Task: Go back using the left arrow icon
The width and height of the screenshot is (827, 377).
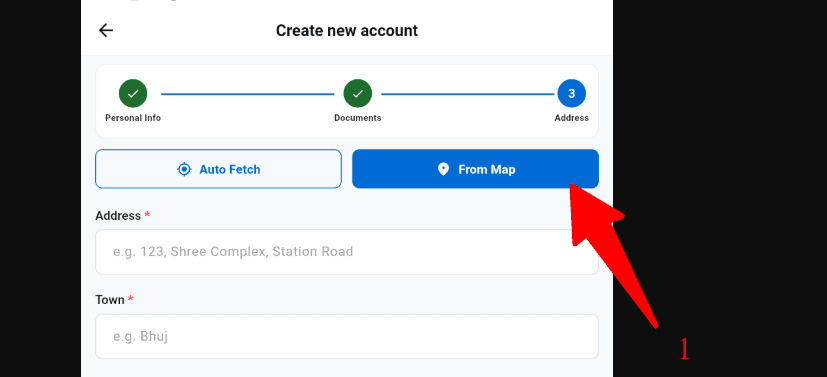Action: pyautogui.click(x=106, y=31)
